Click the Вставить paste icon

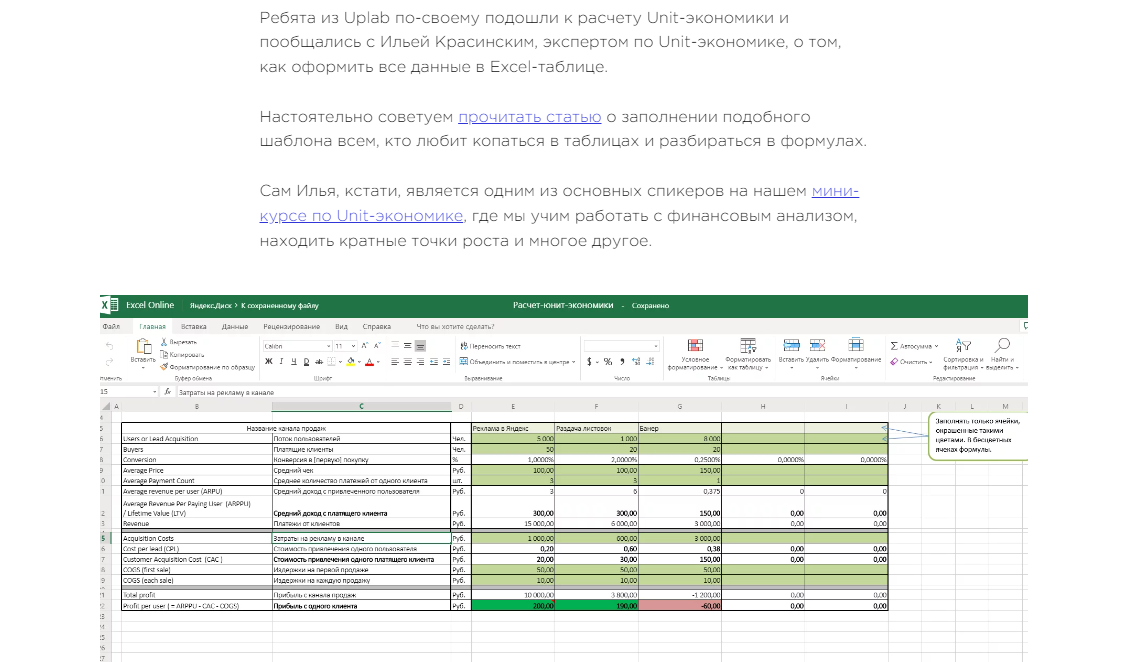tap(144, 347)
